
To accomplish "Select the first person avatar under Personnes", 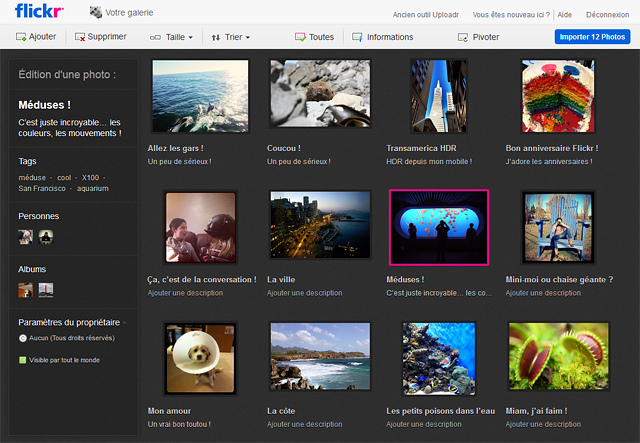I will (x=26, y=236).
